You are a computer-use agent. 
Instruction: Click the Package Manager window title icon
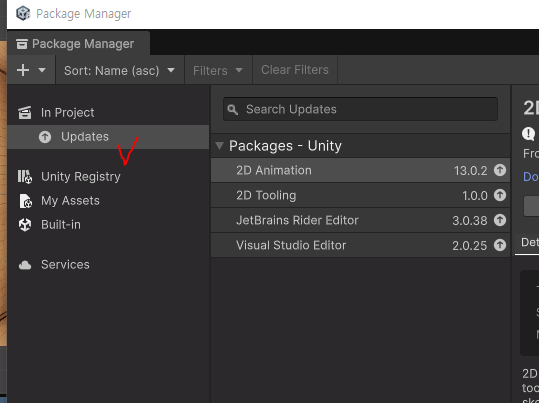(x=23, y=13)
